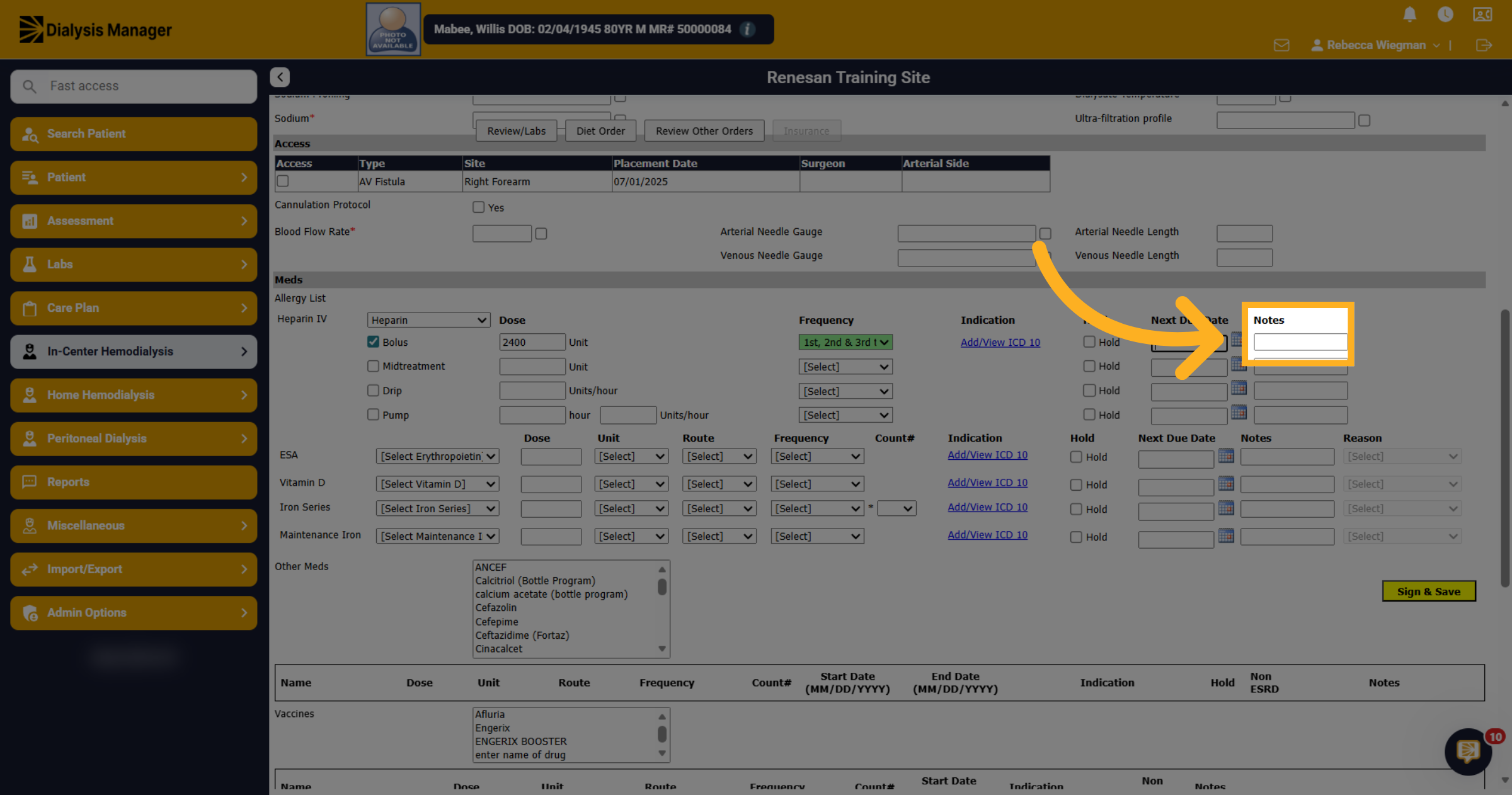Viewport: 1512px width, 795px height.
Task: Collapse sidebar with the back arrow icon
Action: (280, 77)
